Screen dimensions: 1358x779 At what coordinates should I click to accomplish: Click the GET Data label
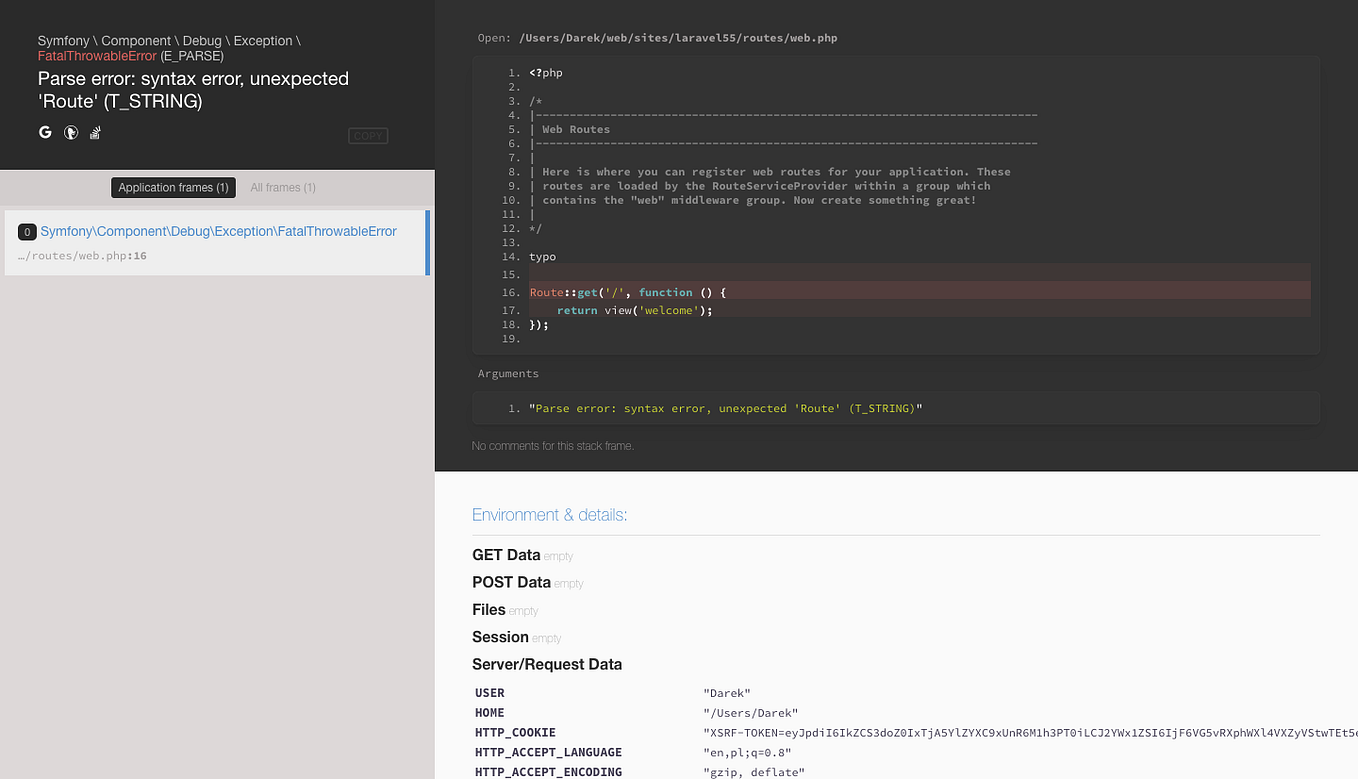click(506, 554)
